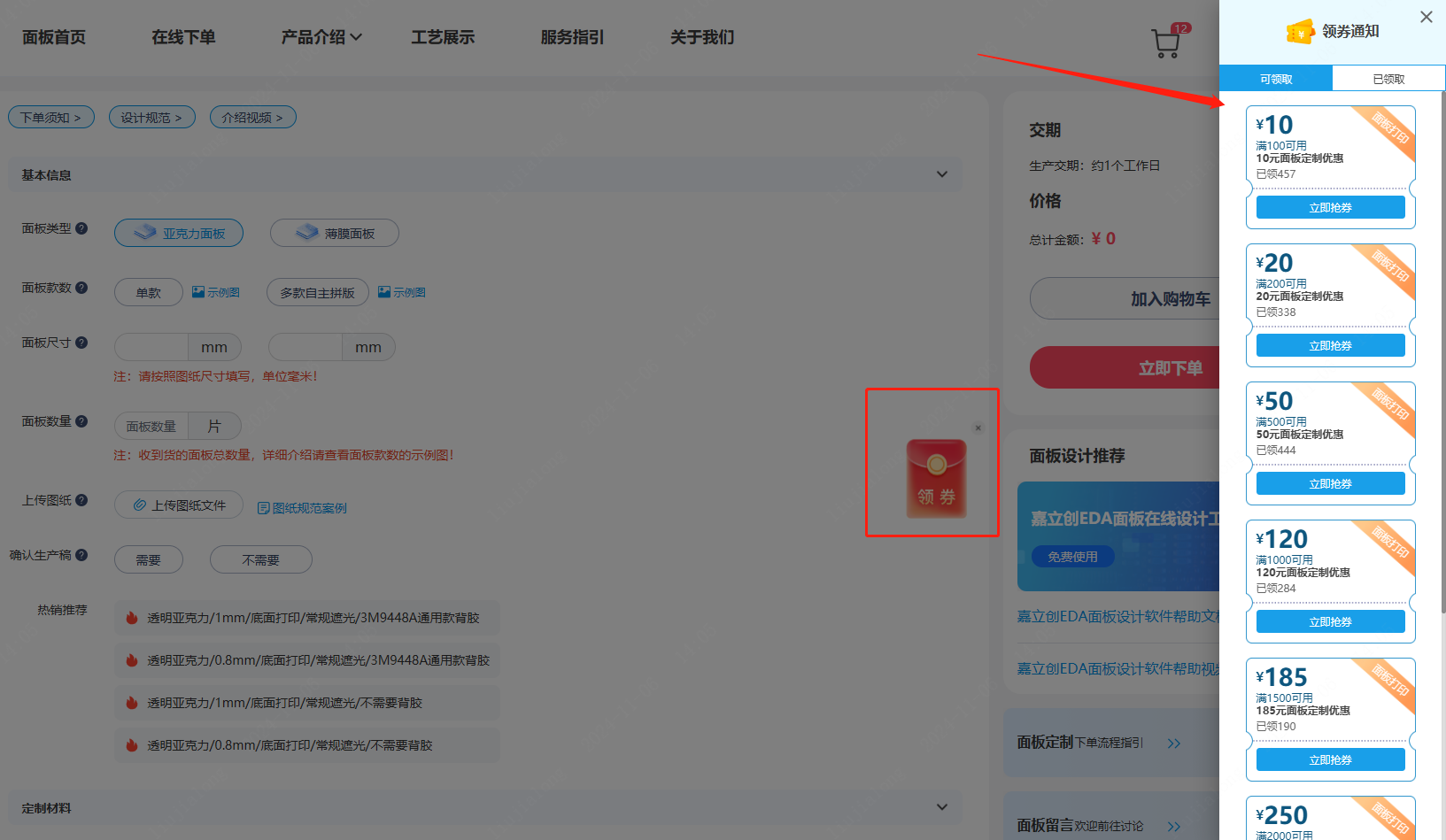
Task: Open 示例图 link beside 单款
Action: click(x=216, y=292)
